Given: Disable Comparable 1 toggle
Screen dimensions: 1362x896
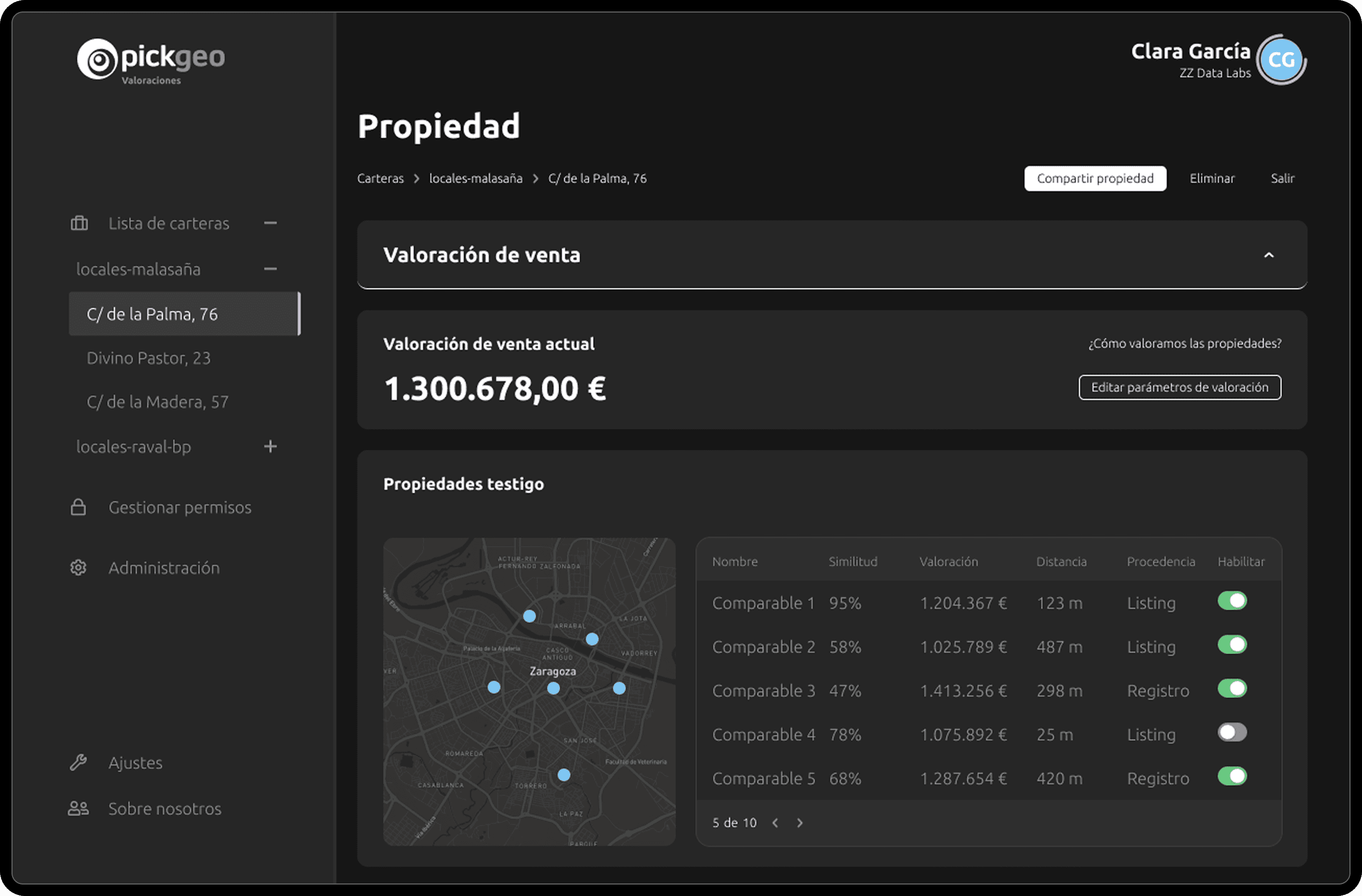Looking at the screenshot, I should point(1232,601).
